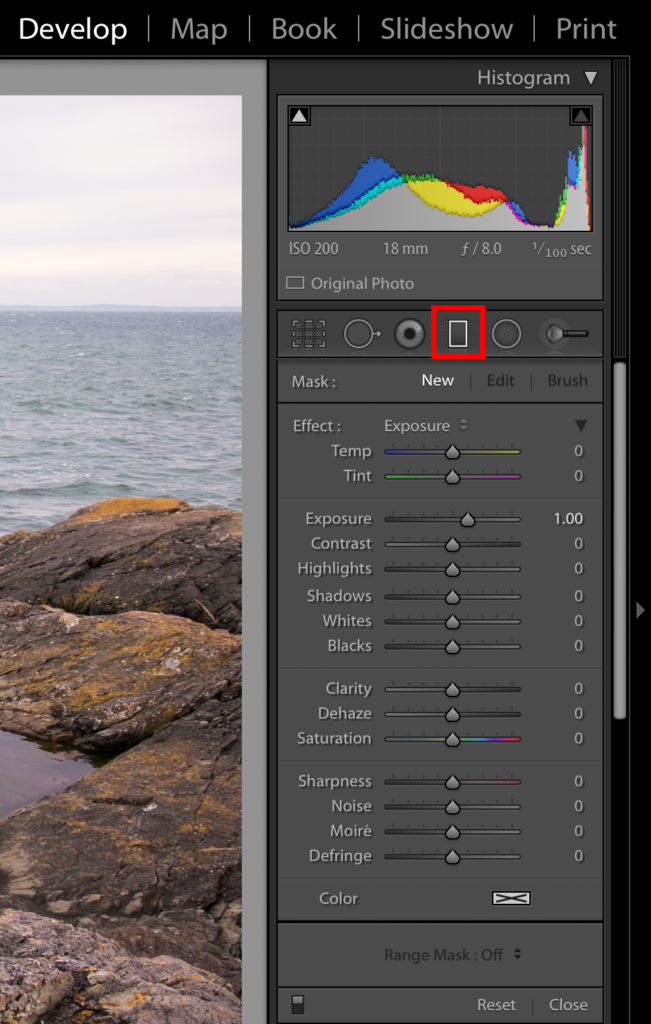Click the Exposure value 1.00 field
The height and width of the screenshot is (1024, 651).
(568, 519)
